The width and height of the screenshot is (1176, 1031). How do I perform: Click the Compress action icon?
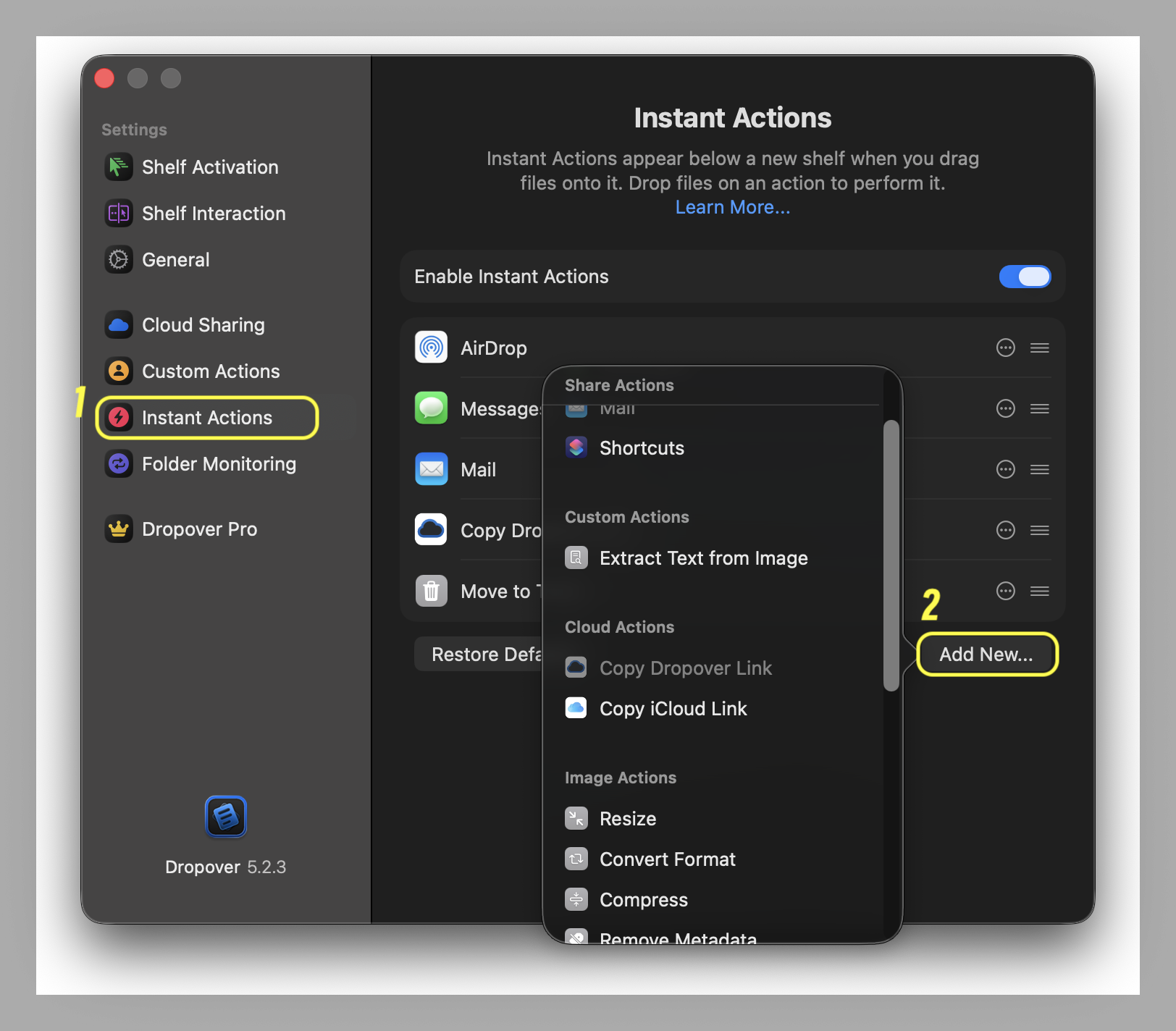click(576, 900)
